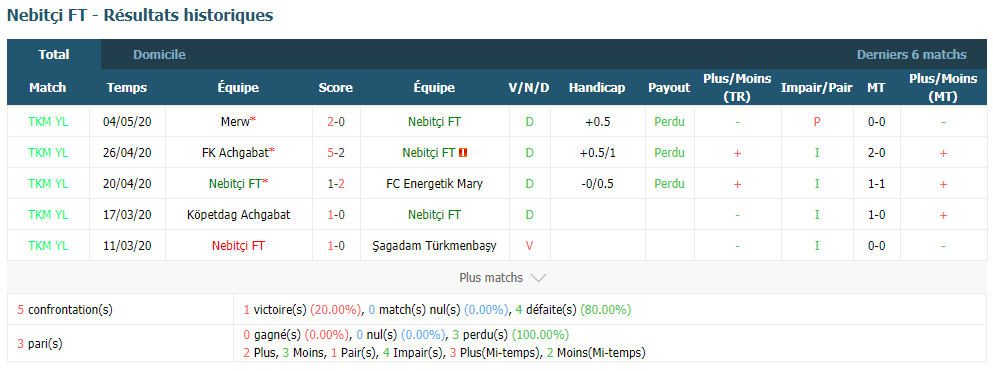The height and width of the screenshot is (371, 993).
Task: Open the FK Achgabat team link
Action: click(234, 153)
